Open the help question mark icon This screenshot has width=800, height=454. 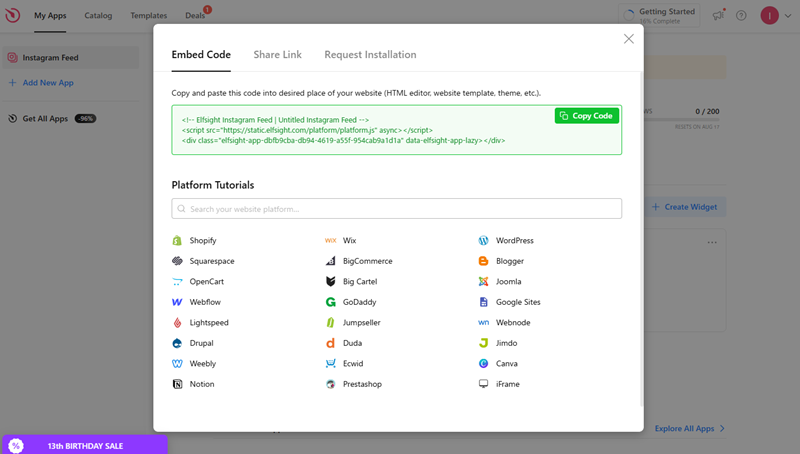pos(741,15)
